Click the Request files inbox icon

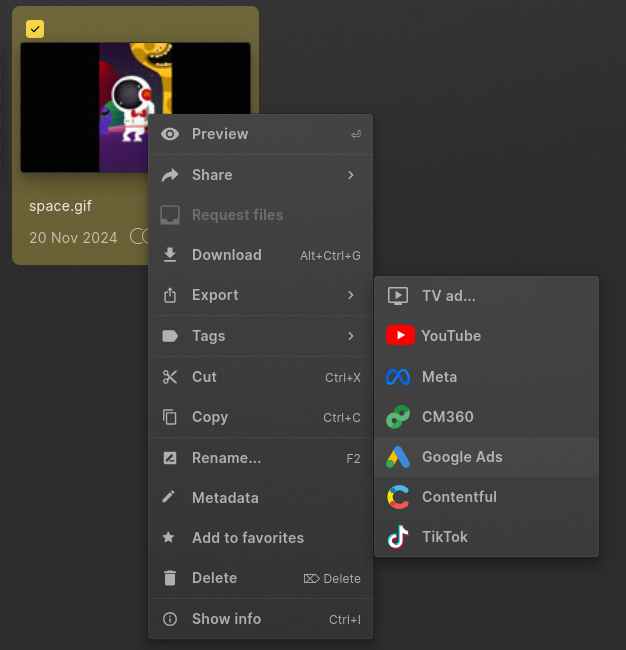(170, 215)
